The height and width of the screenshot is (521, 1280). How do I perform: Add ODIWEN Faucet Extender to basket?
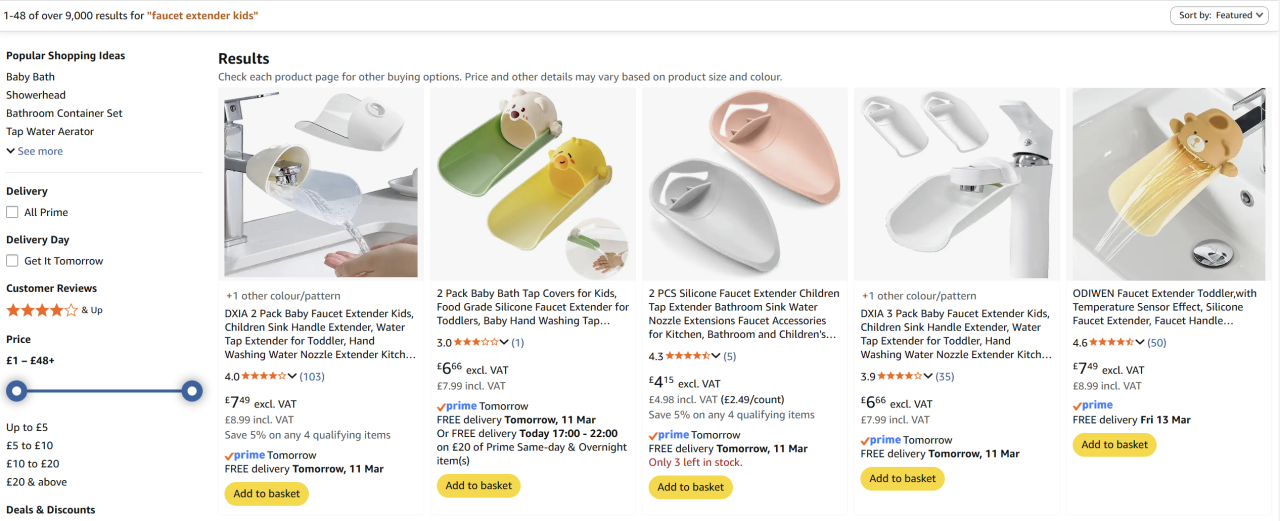(1114, 444)
